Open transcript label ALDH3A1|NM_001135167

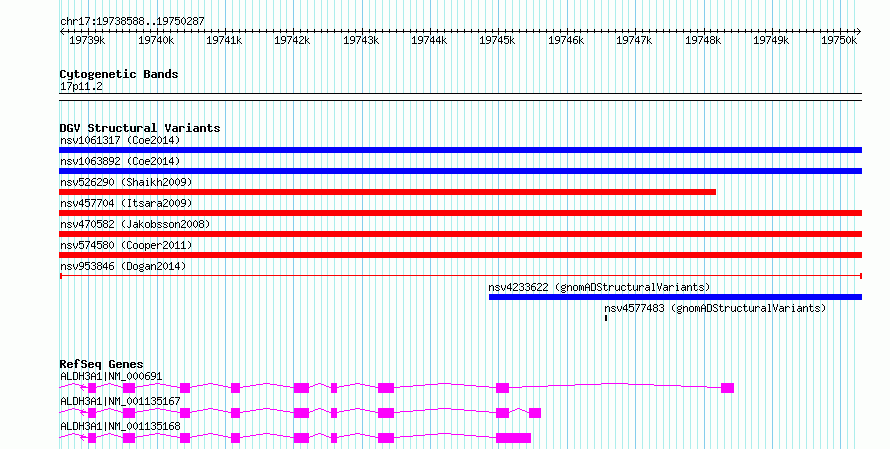pyautogui.click(x=120, y=401)
